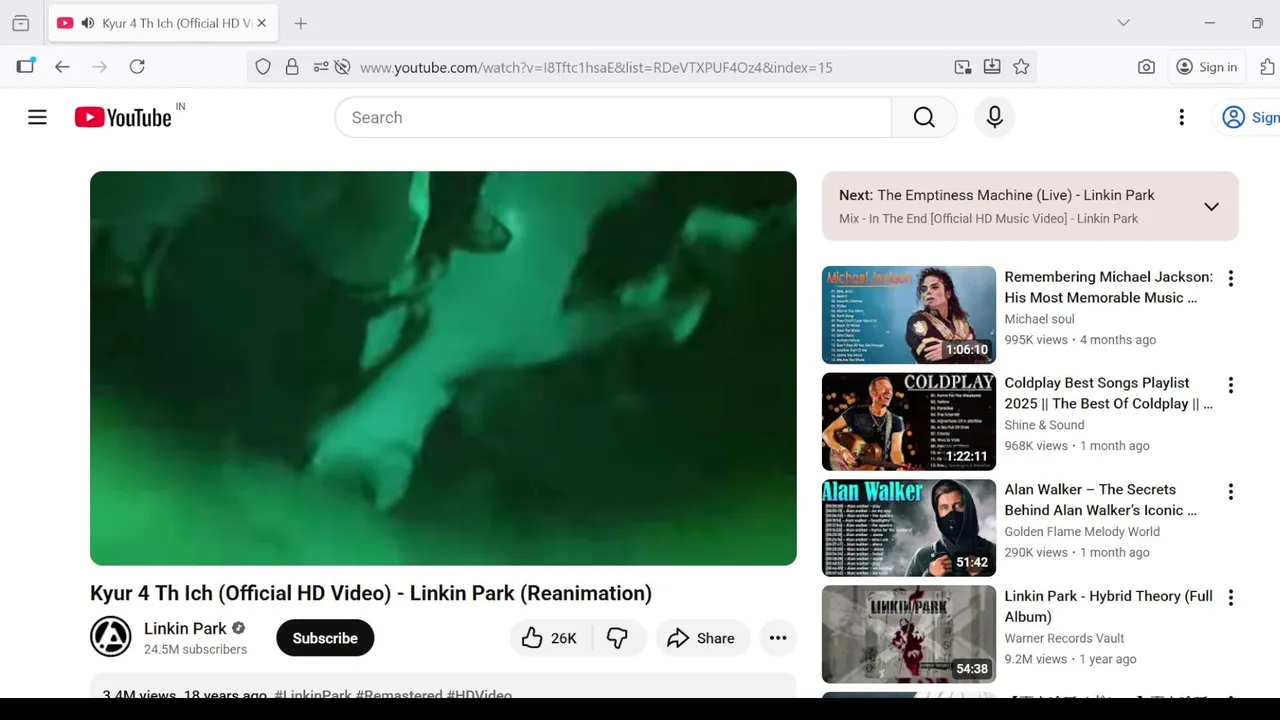
Task: Open the Linkin Park channel name link
Action: coord(185,628)
